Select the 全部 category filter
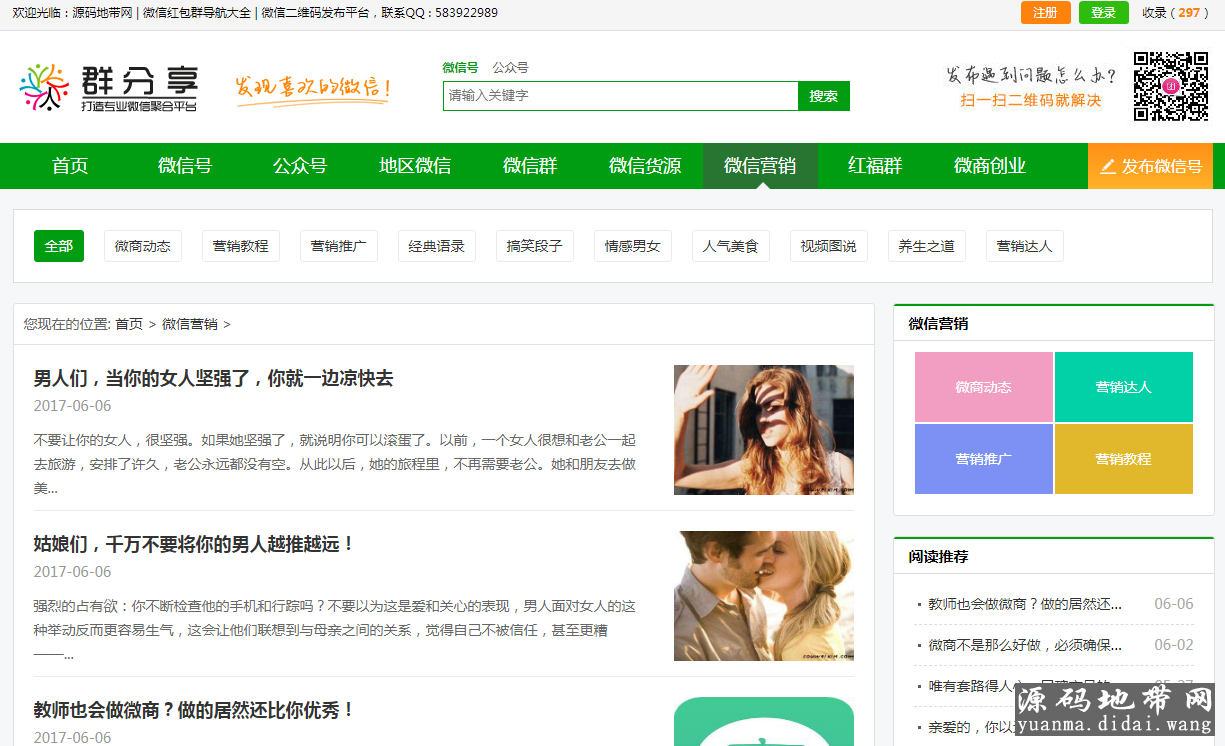 59,246
